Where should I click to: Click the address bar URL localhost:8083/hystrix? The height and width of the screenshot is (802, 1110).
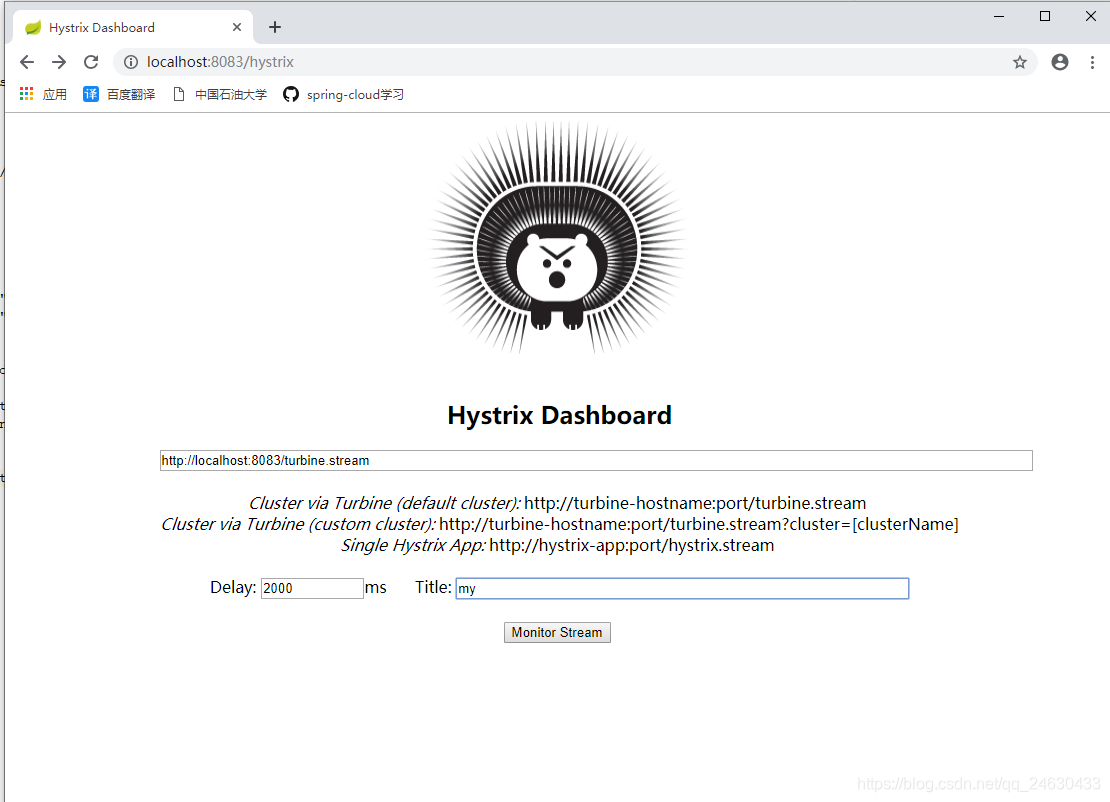point(220,62)
